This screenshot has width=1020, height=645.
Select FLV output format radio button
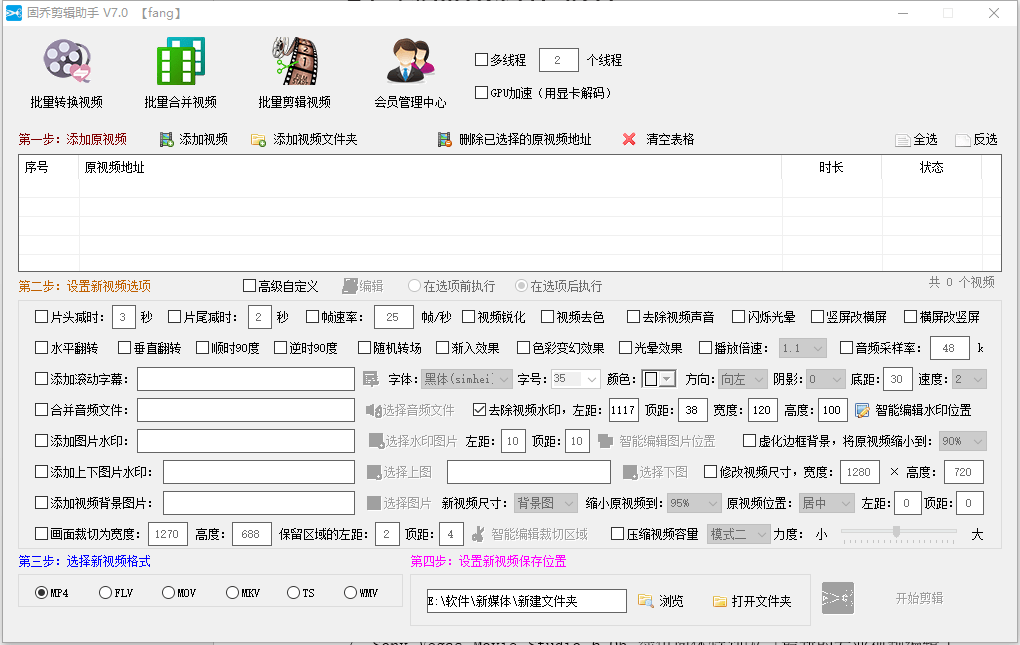[x=106, y=593]
